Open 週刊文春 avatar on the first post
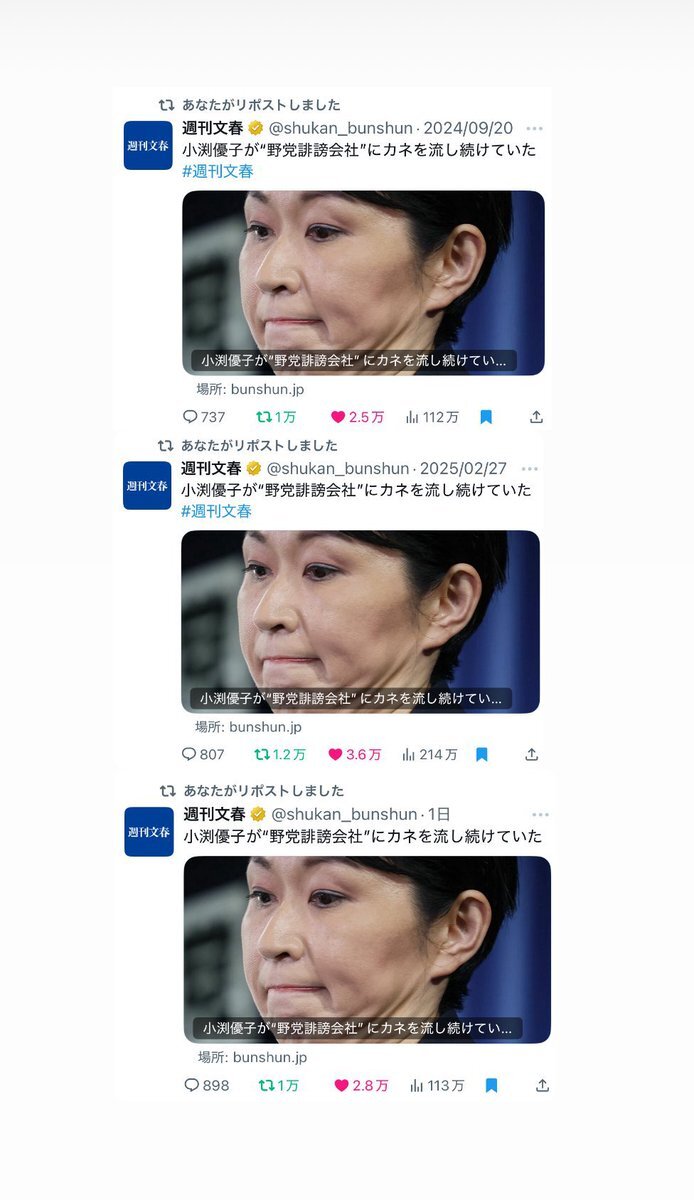Image resolution: width=694 pixels, height=1200 pixels. [x=148, y=145]
